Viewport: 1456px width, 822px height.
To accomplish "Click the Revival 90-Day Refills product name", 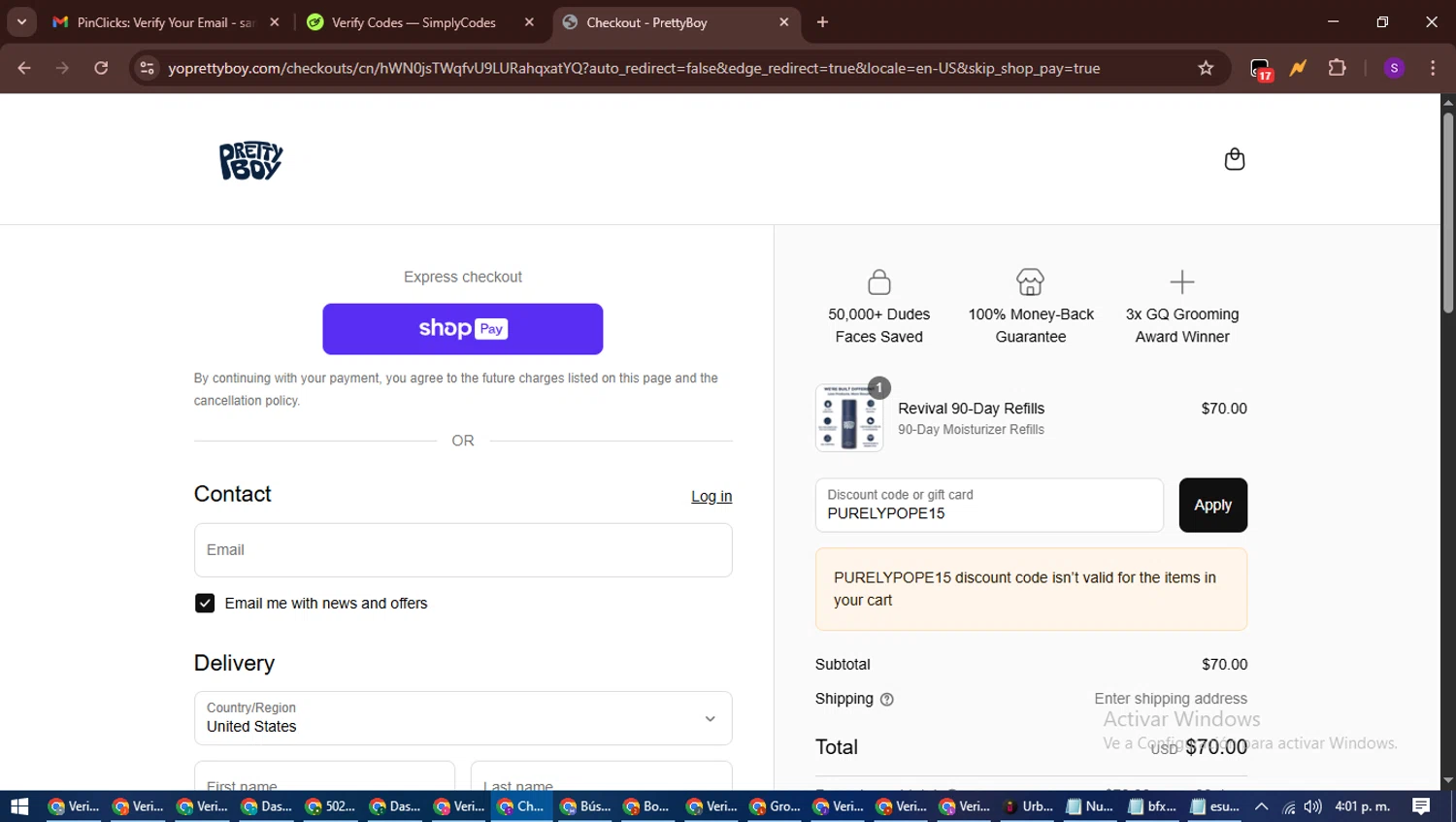I will pyautogui.click(x=971, y=409).
